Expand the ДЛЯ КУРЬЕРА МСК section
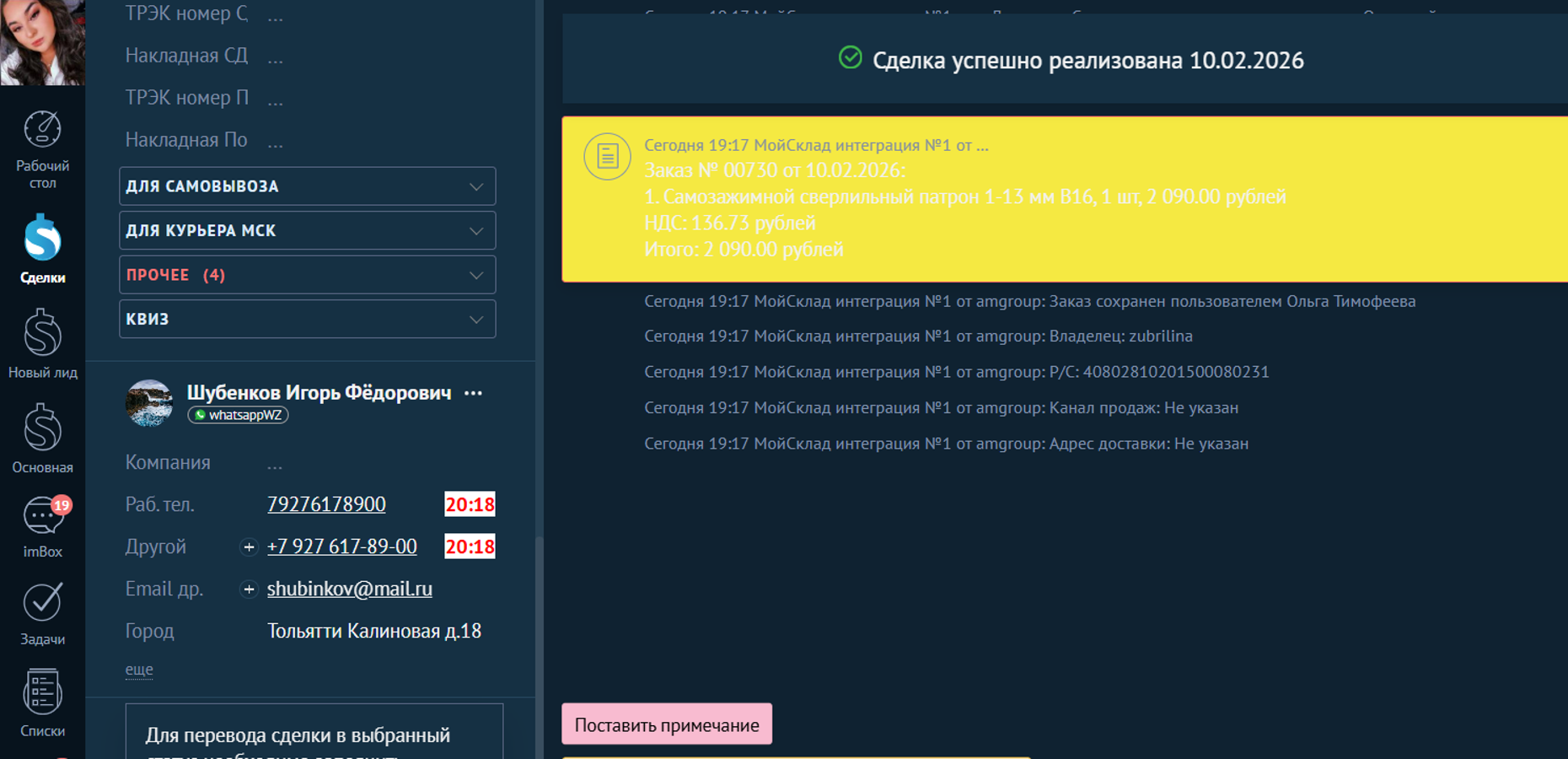The height and width of the screenshot is (759, 1568). [x=307, y=231]
